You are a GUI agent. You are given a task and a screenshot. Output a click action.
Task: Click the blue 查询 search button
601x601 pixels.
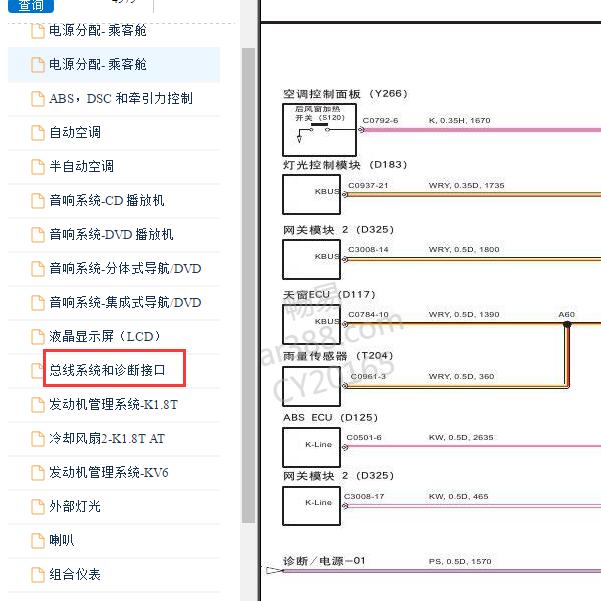[31, 5]
